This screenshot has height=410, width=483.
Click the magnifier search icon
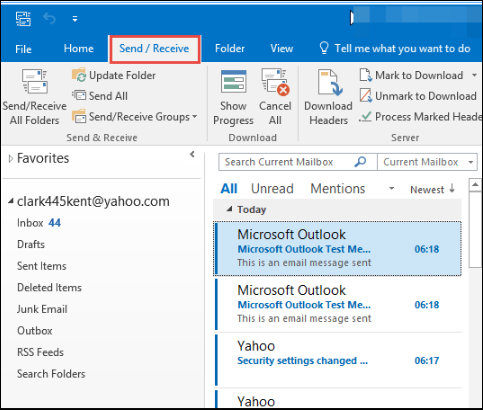coord(360,162)
